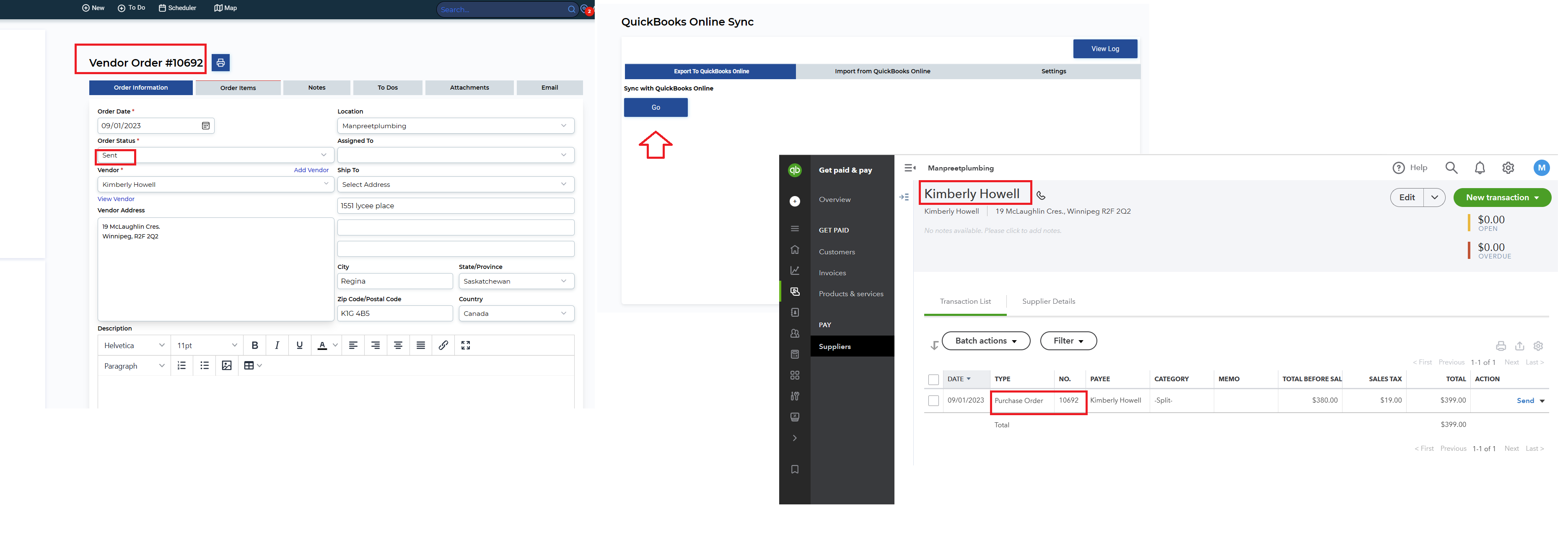Switch to the Order Items tab
The image size is (1568, 540).
[238, 88]
